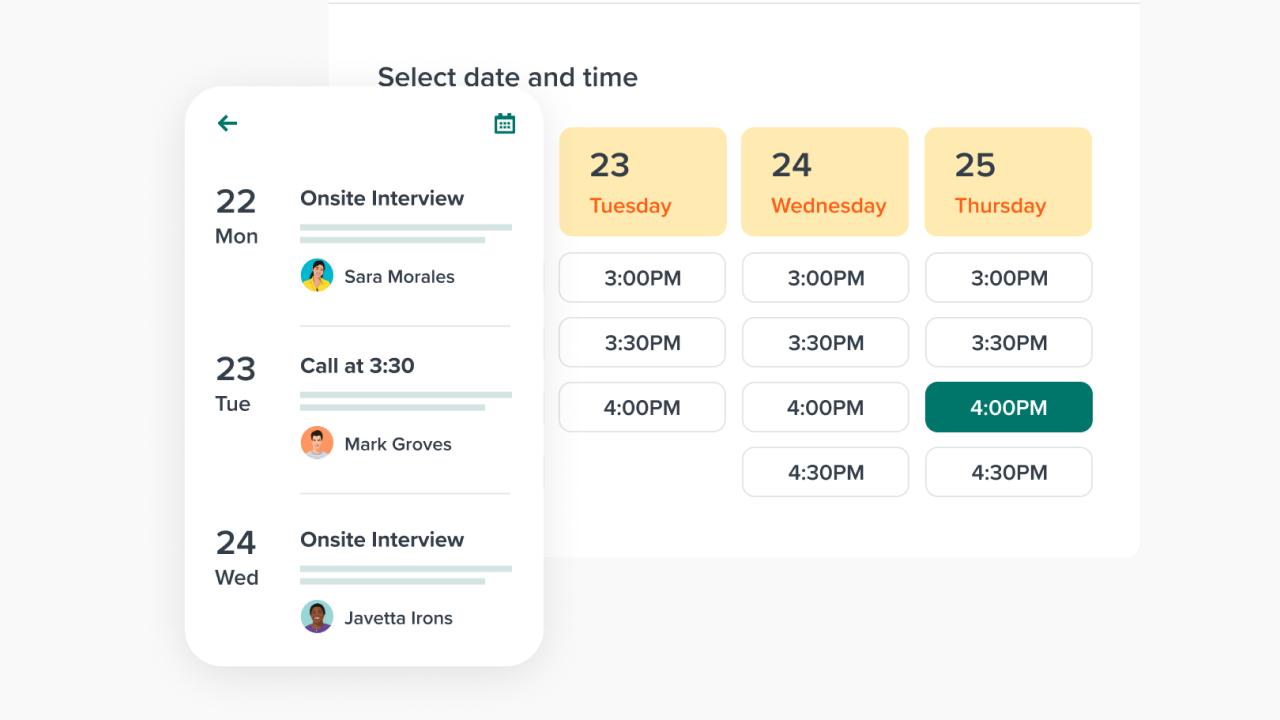The width and height of the screenshot is (1280, 720).
Task: Select the 23 Tuesday date tab
Action: tap(642, 182)
